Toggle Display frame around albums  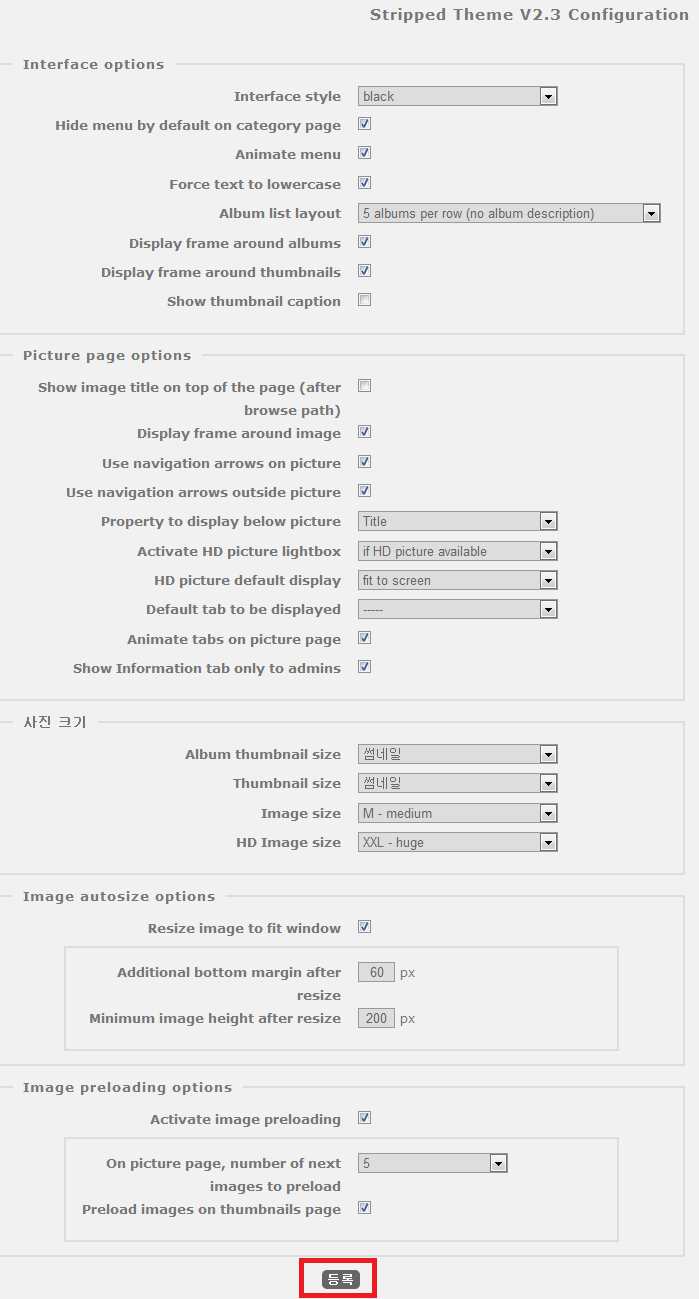[365, 242]
